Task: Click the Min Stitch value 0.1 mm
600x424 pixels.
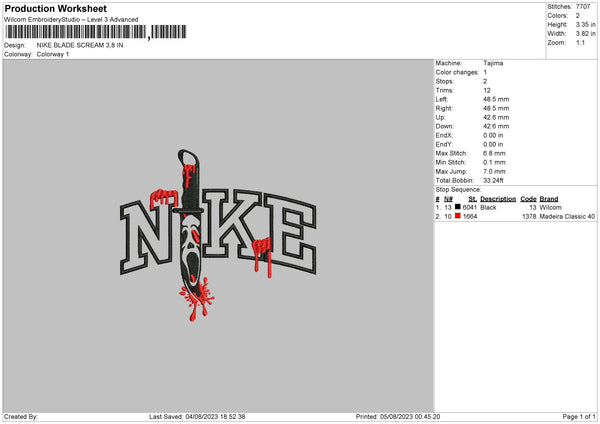Action: coord(494,163)
